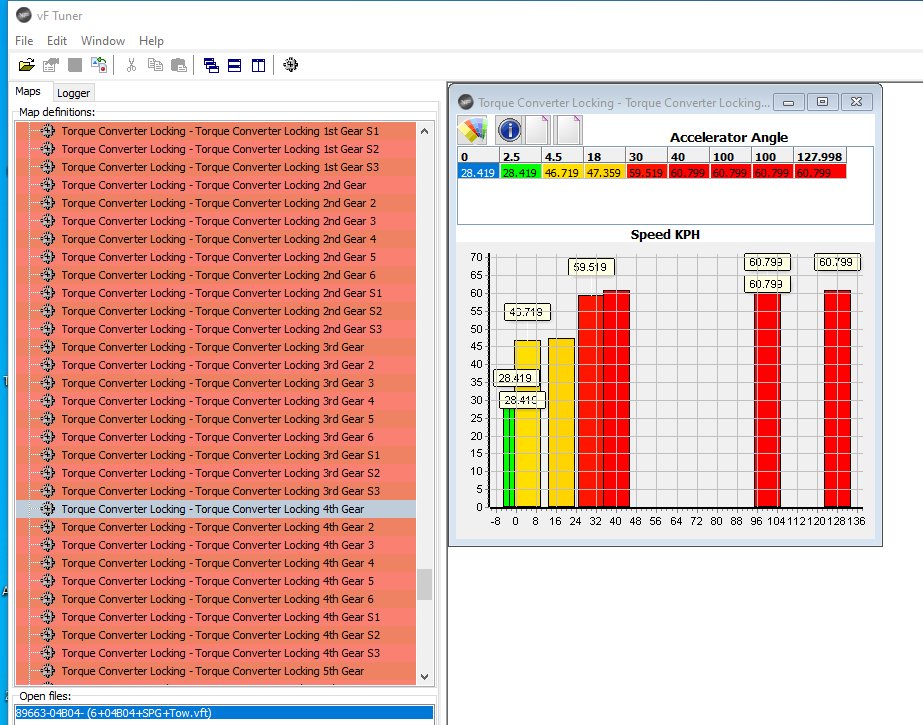Click map list scrollbar up arrow

tap(424, 131)
